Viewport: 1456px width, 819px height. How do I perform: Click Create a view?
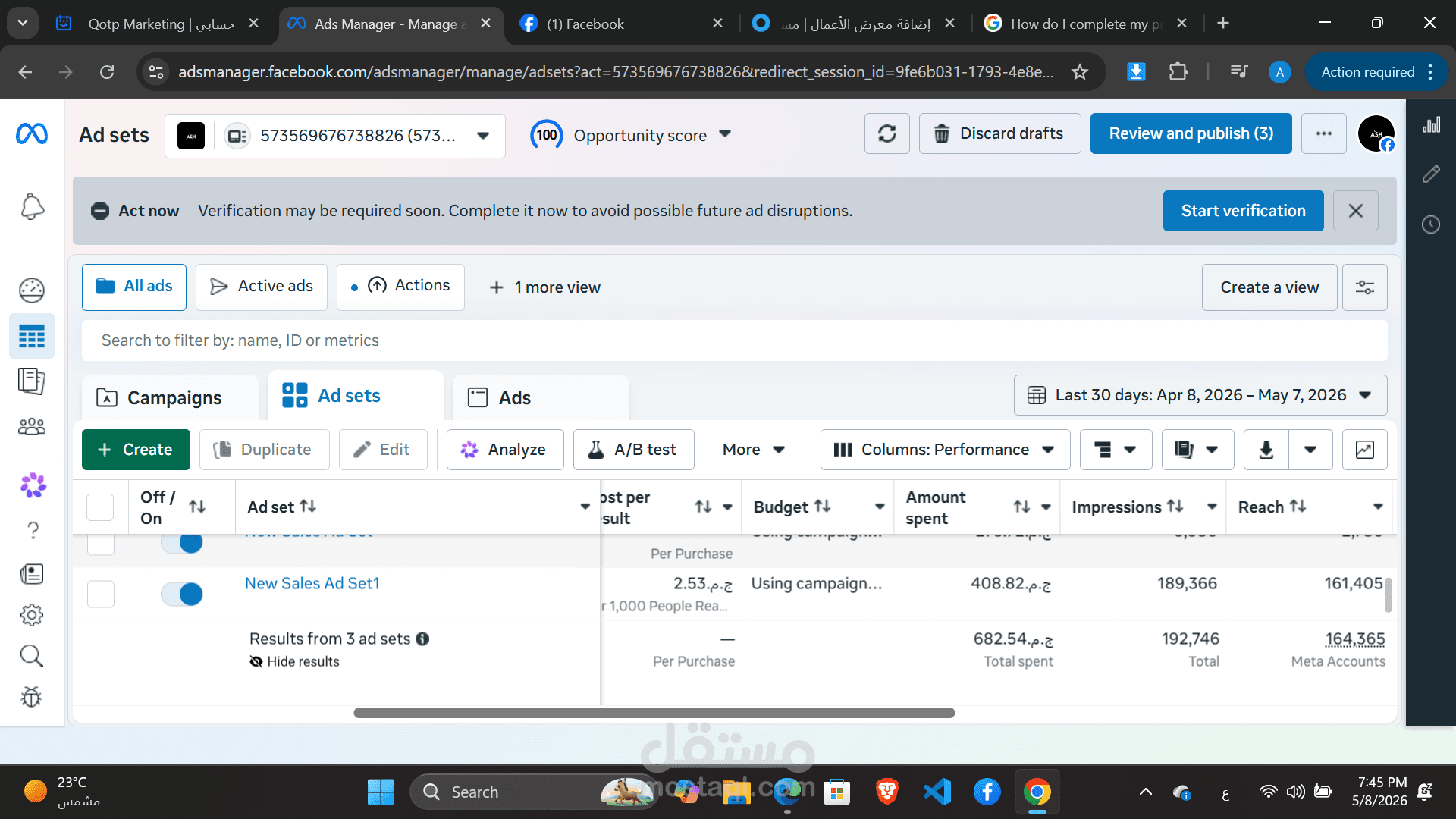[x=1269, y=287]
